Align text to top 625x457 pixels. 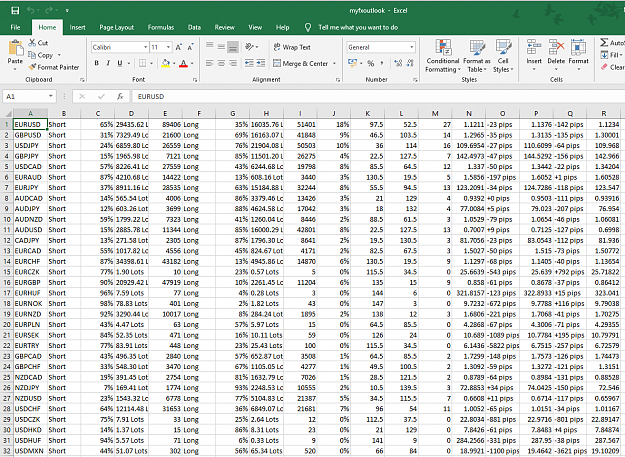pyautogui.click(x=210, y=47)
